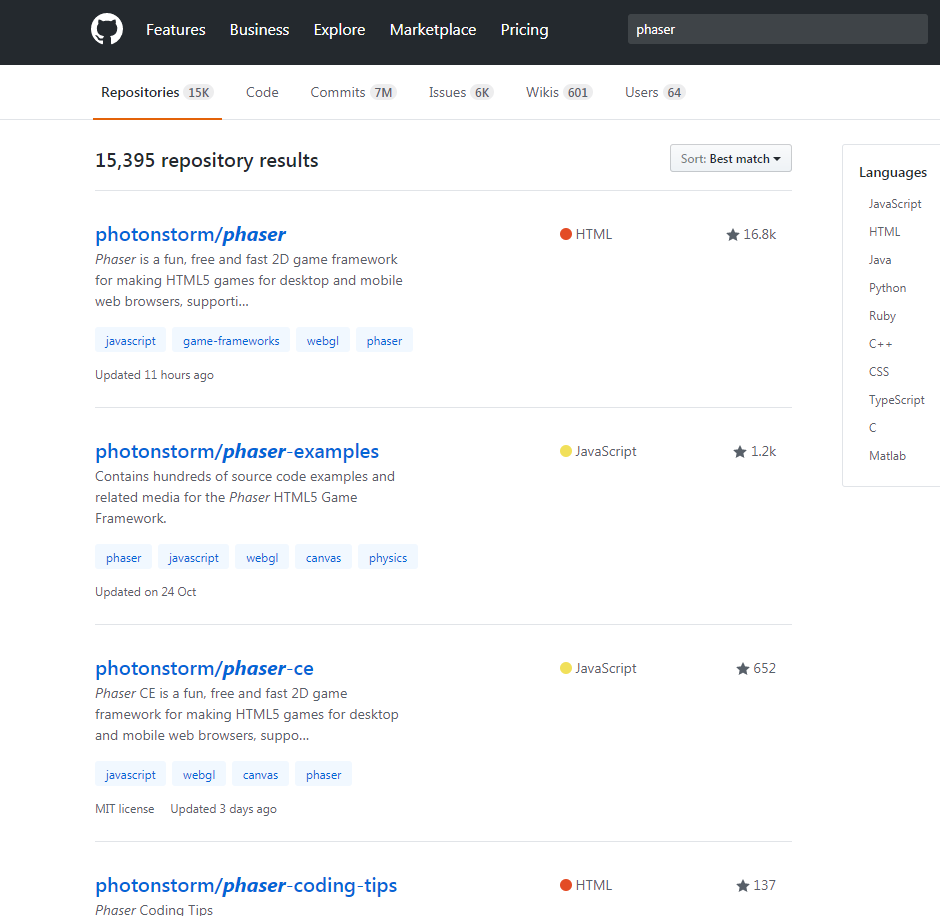Click star icon for phaser-examples 1.2k
This screenshot has height=916, width=940.
coord(740,451)
